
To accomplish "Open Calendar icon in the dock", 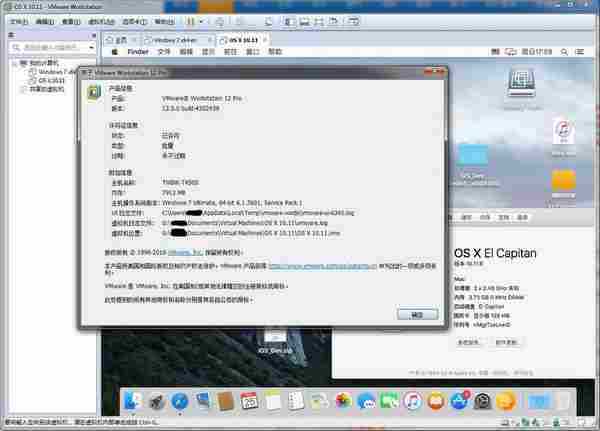I will click(x=251, y=402).
